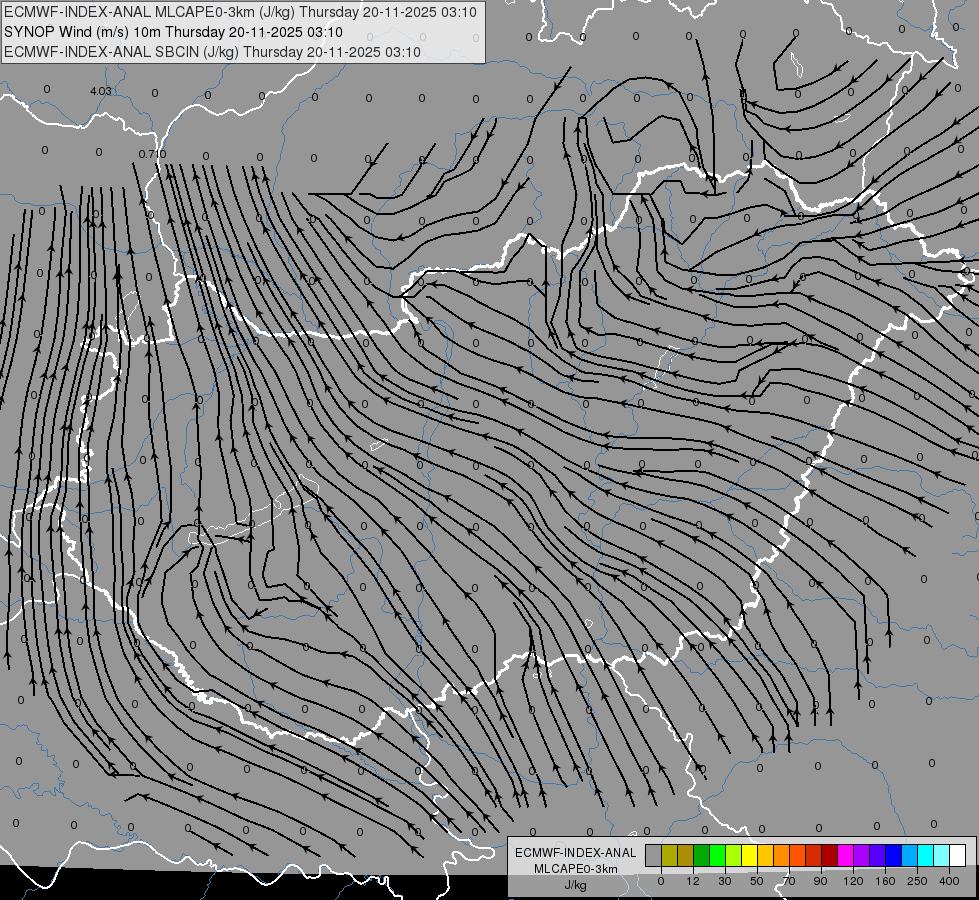The image size is (979, 900).
Task: Select the pure yellow legend swatch
Action: [x=749, y=855]
